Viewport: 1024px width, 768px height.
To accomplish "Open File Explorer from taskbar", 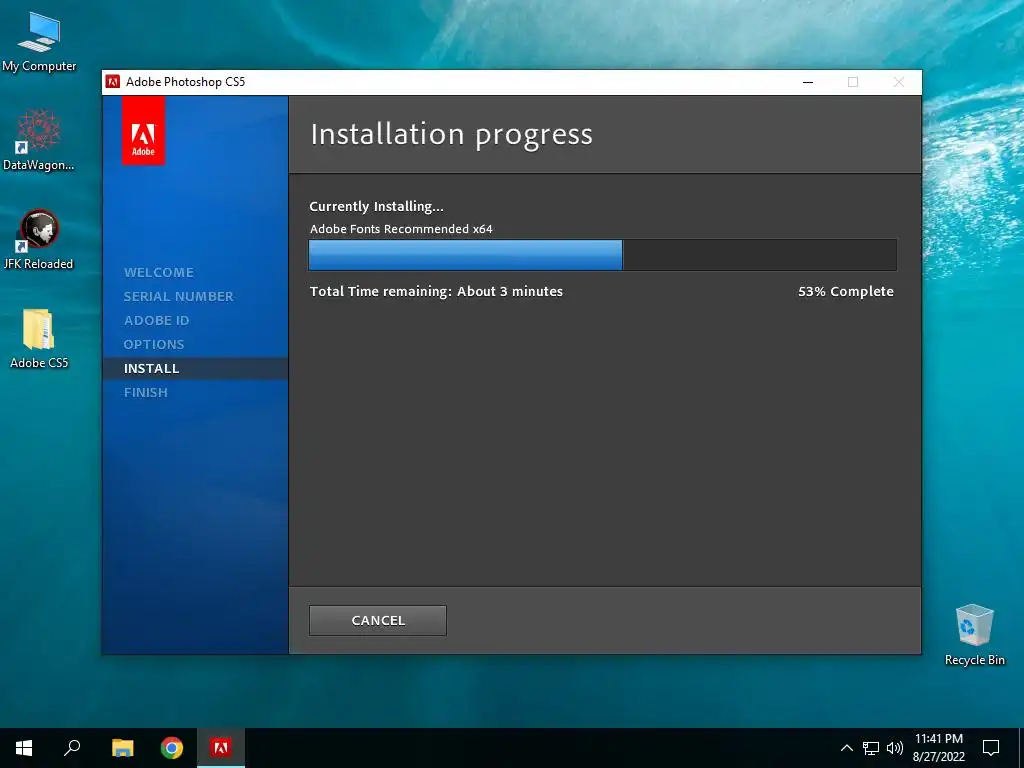I will (x=122, y=748).
